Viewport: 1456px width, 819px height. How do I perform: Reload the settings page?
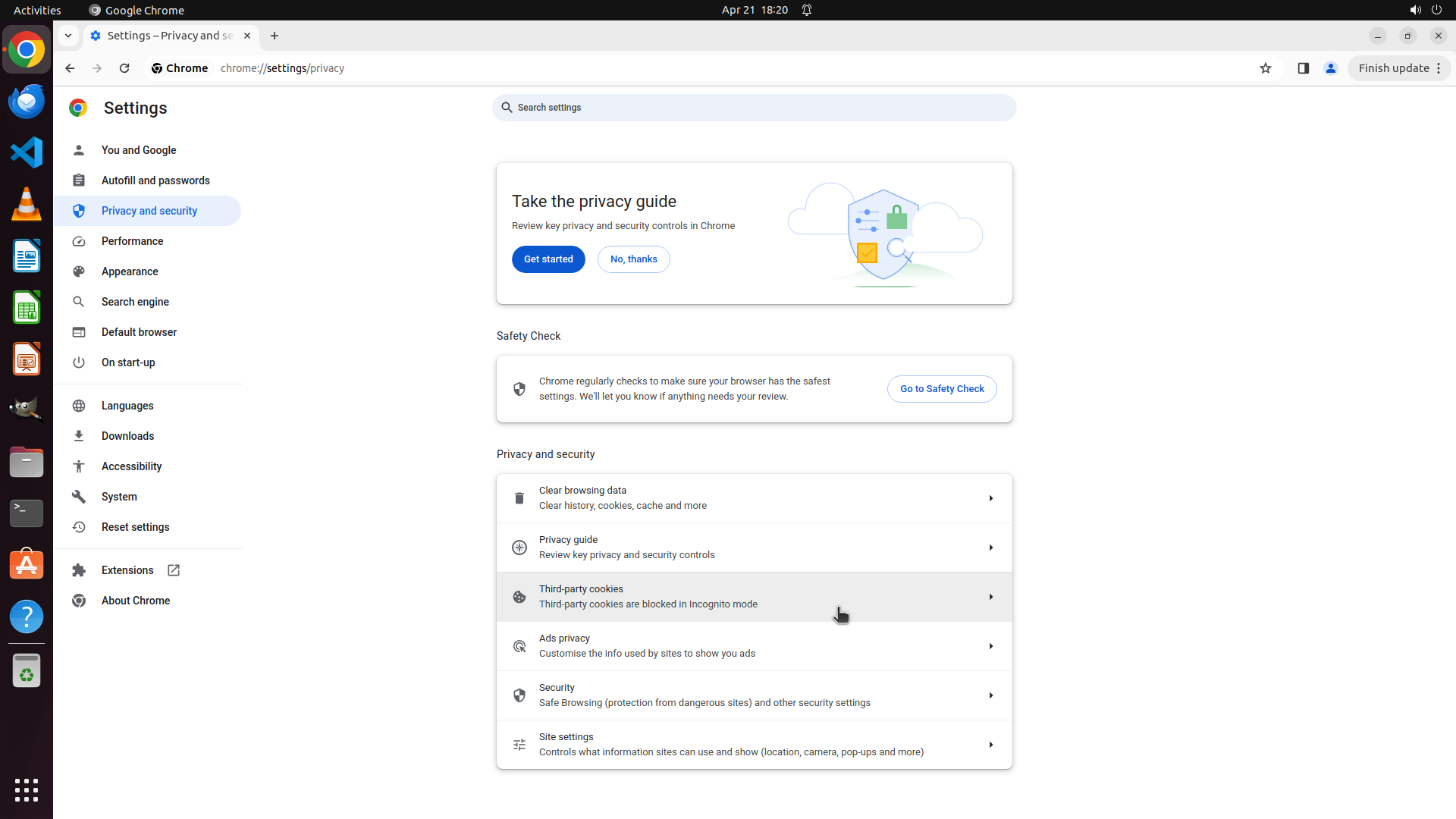pos(124,68)
